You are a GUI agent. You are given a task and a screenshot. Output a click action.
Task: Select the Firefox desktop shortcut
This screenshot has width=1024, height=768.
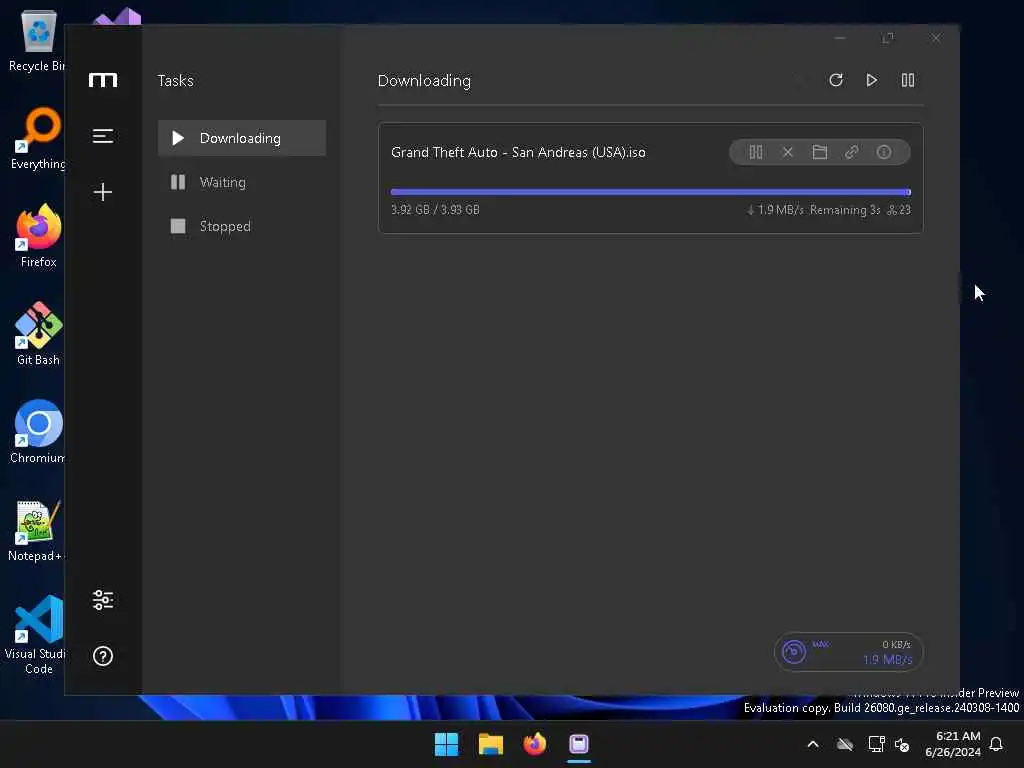39,236
